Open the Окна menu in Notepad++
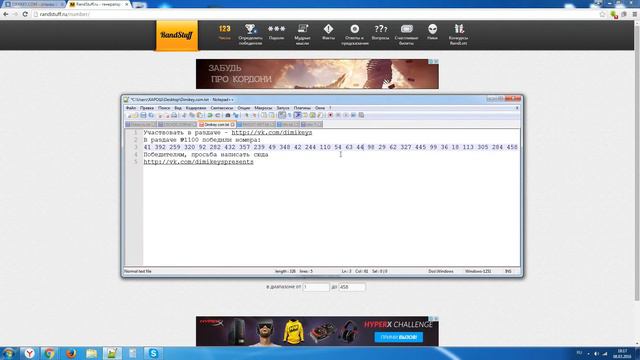640x360 pixels. [320, 108]
